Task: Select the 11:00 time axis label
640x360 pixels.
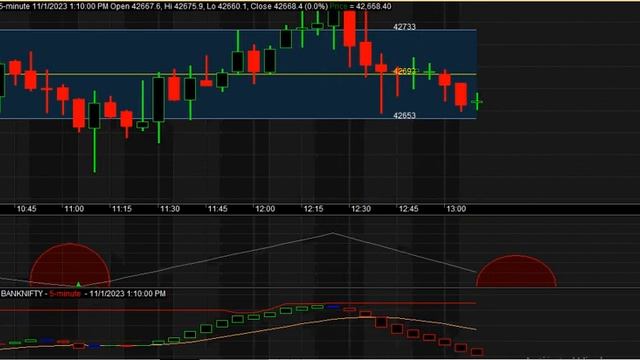Action: pos(74,209)
